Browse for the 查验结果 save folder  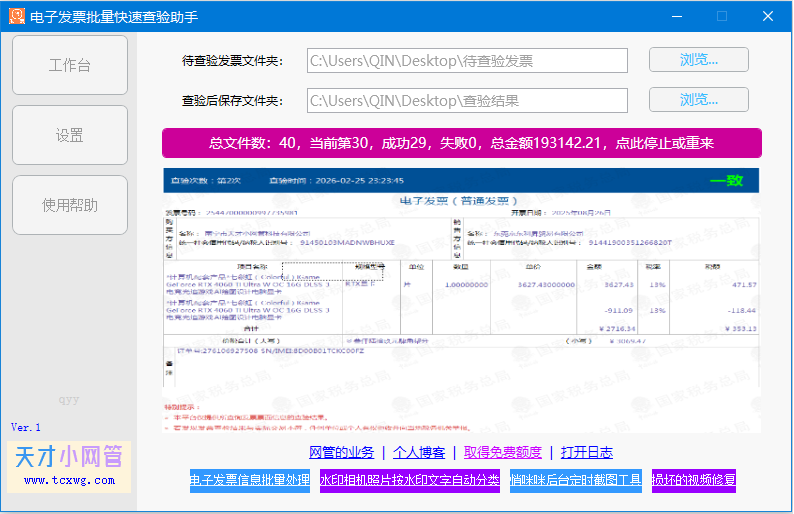pyautogui.click(x=698, y=100)
